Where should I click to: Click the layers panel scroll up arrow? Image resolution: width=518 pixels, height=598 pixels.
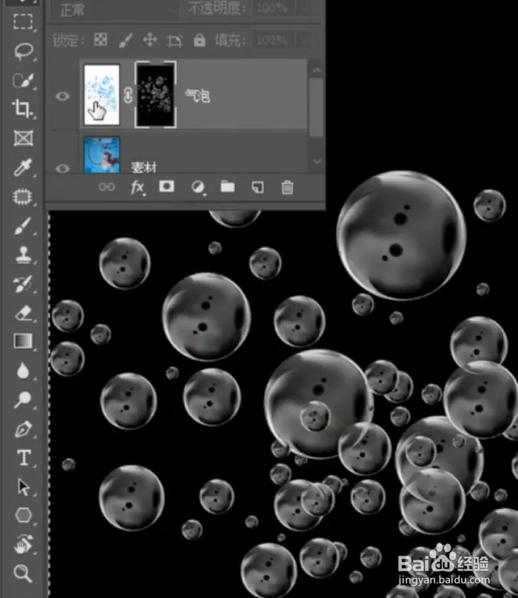click(x=317, y=70)
